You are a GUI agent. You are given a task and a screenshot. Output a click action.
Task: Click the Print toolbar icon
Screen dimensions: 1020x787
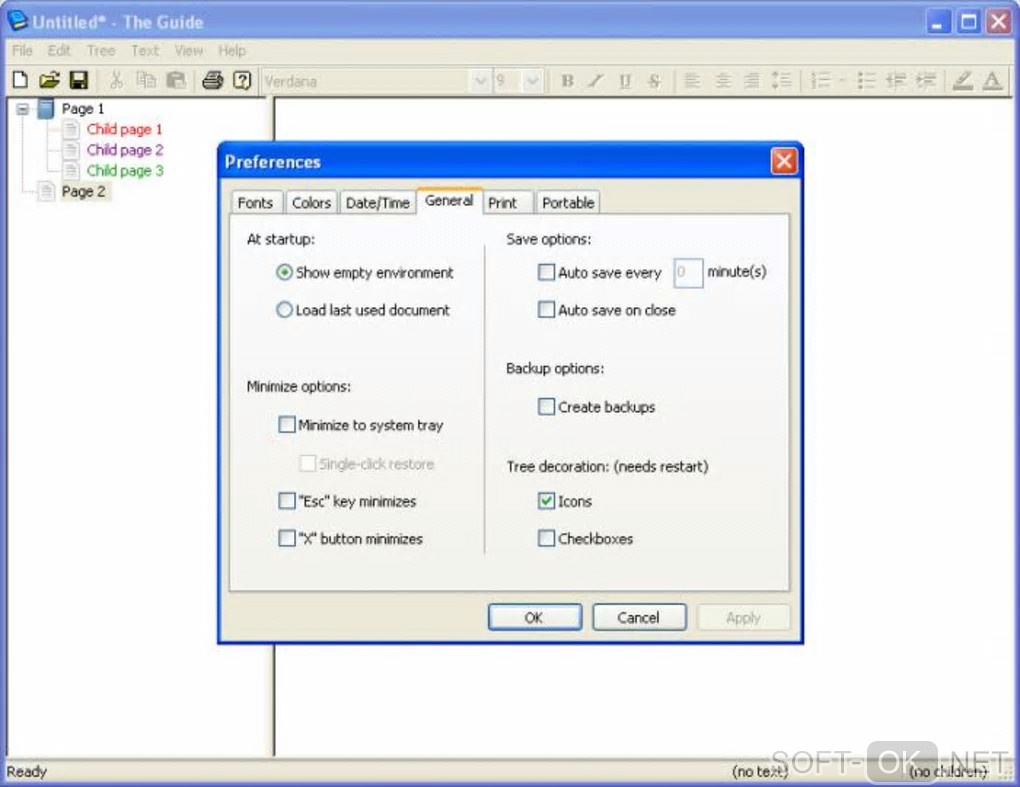[213, 80]
